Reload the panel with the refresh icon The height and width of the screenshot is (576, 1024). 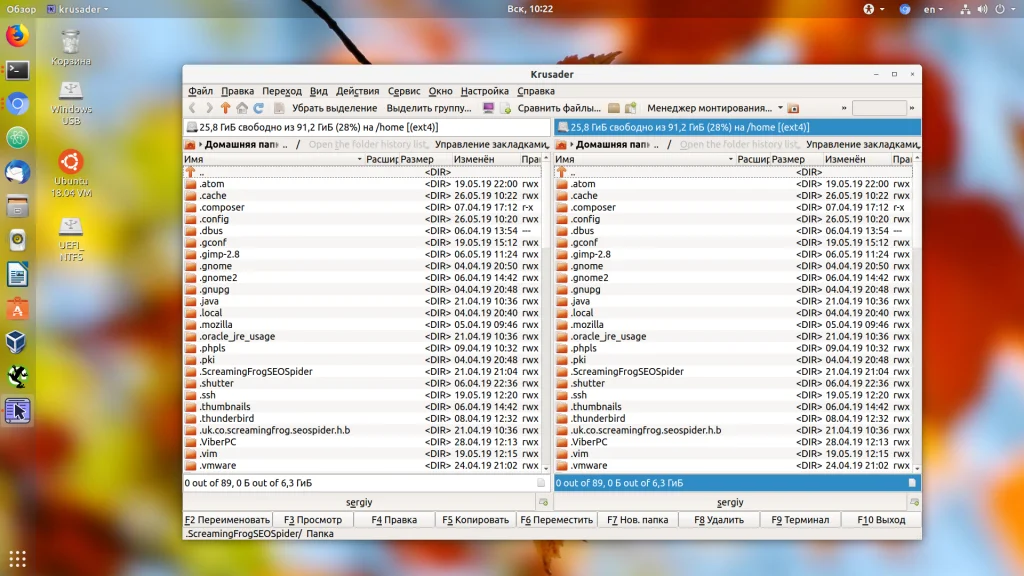click(258, 108)
